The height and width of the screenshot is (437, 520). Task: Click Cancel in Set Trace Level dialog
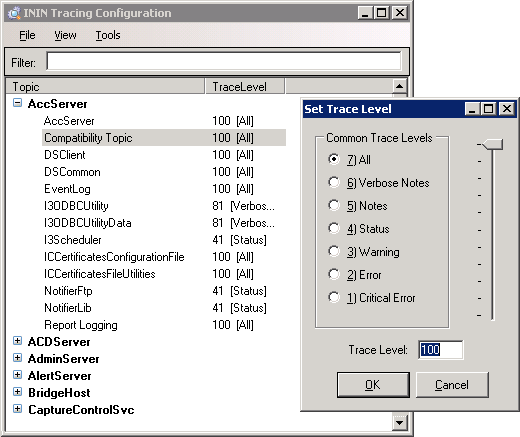[x=452, y=385]
